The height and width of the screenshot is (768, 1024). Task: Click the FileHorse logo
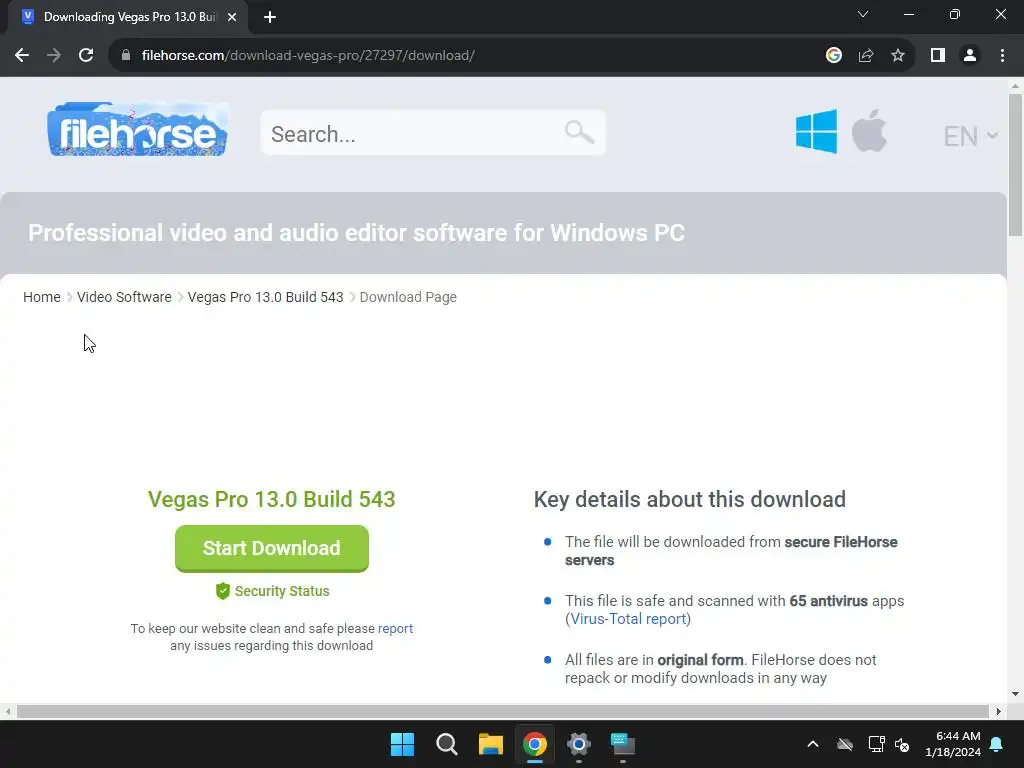(138, 129)
